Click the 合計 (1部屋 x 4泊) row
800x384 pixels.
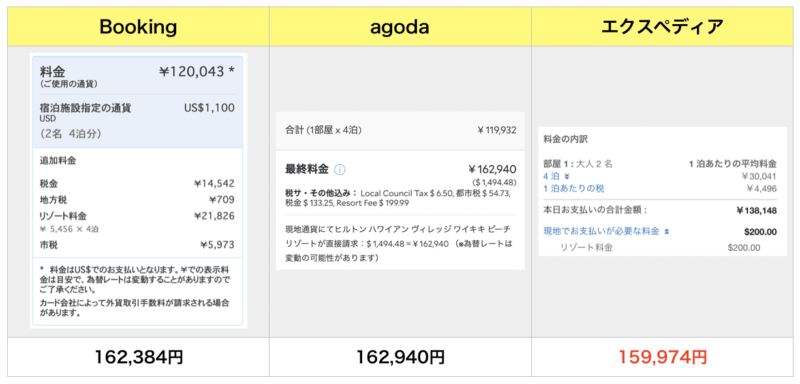(x=400, y=131)
